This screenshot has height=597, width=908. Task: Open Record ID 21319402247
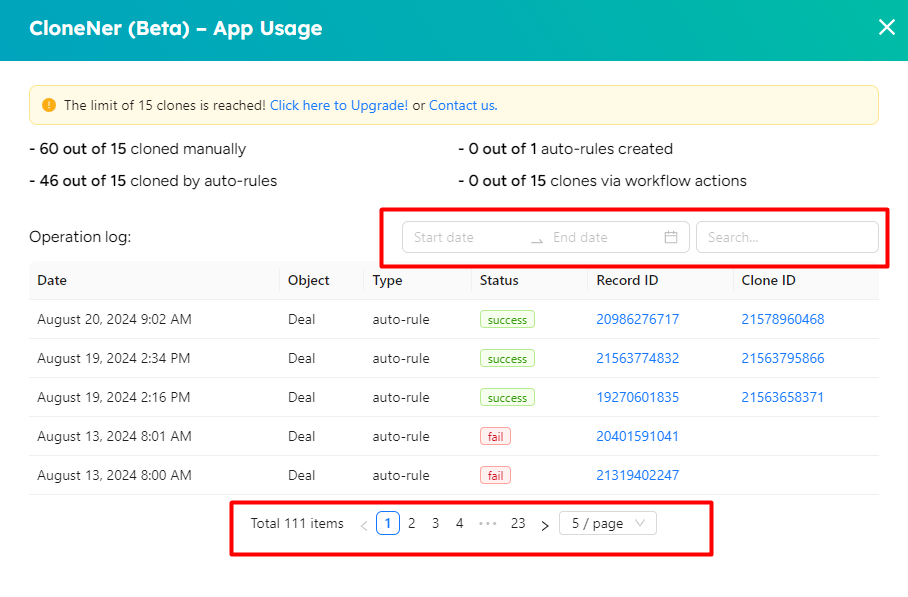pyautogui.click(x=638, y=475)
